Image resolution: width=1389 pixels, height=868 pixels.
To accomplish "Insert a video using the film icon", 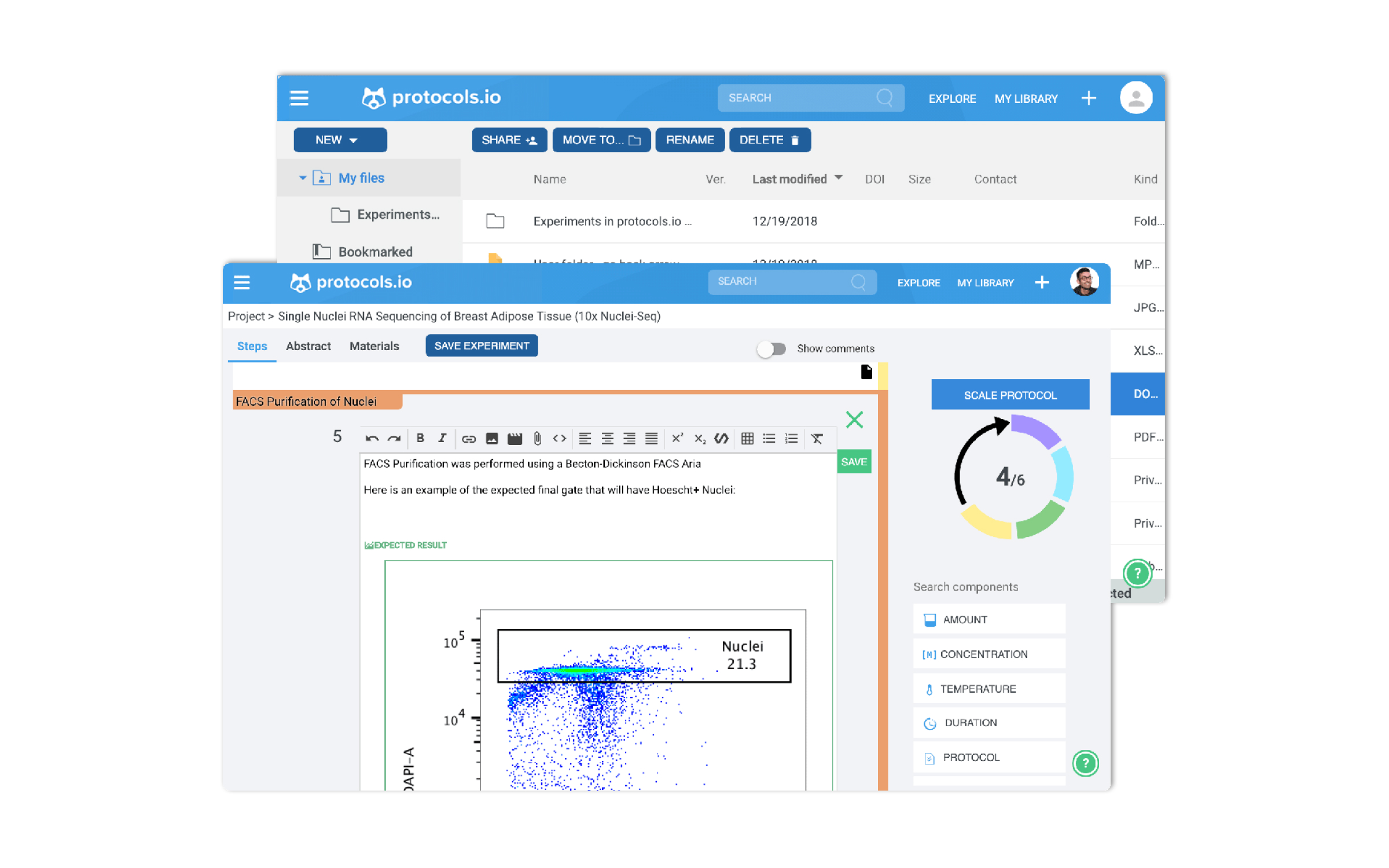I will click(514, 439).
